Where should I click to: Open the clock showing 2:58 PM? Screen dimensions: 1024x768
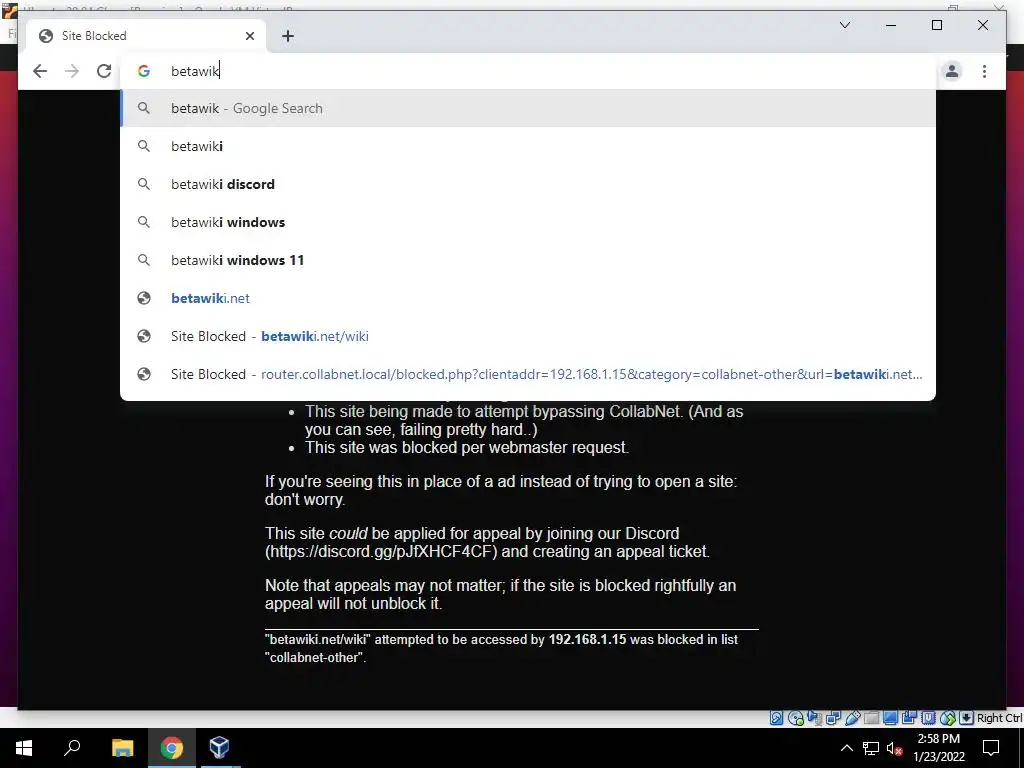pos(938,748)
